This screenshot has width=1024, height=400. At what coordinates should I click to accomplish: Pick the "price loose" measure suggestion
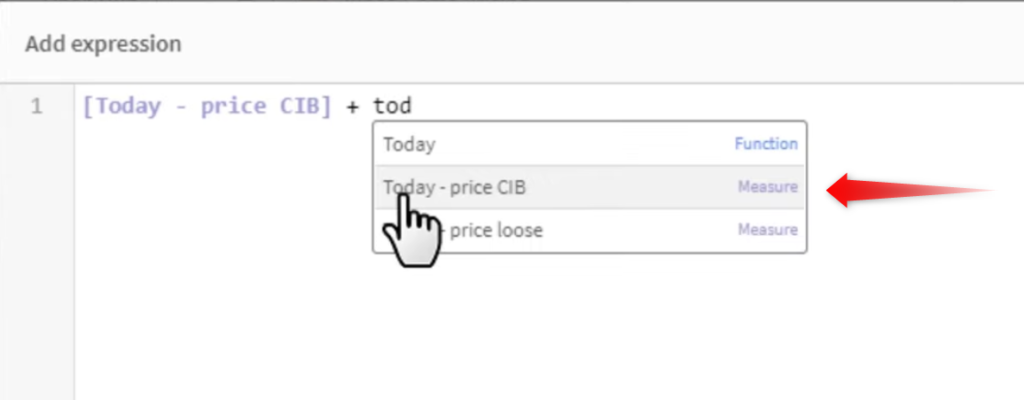590,231
